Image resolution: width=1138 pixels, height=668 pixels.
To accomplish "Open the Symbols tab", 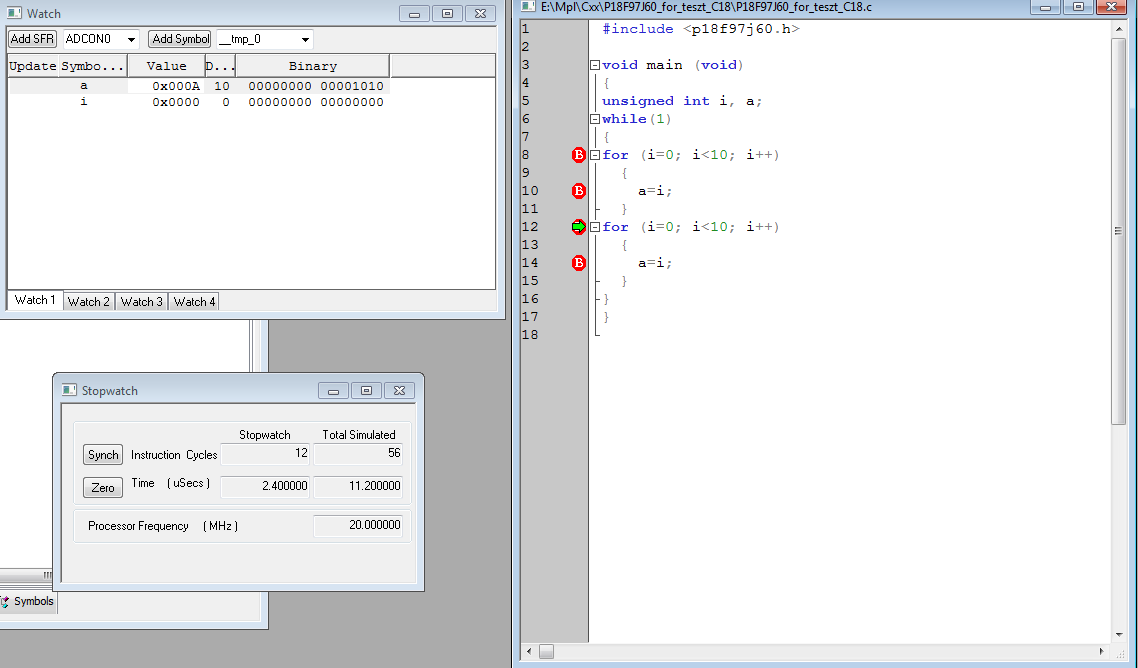I will 28,601.
